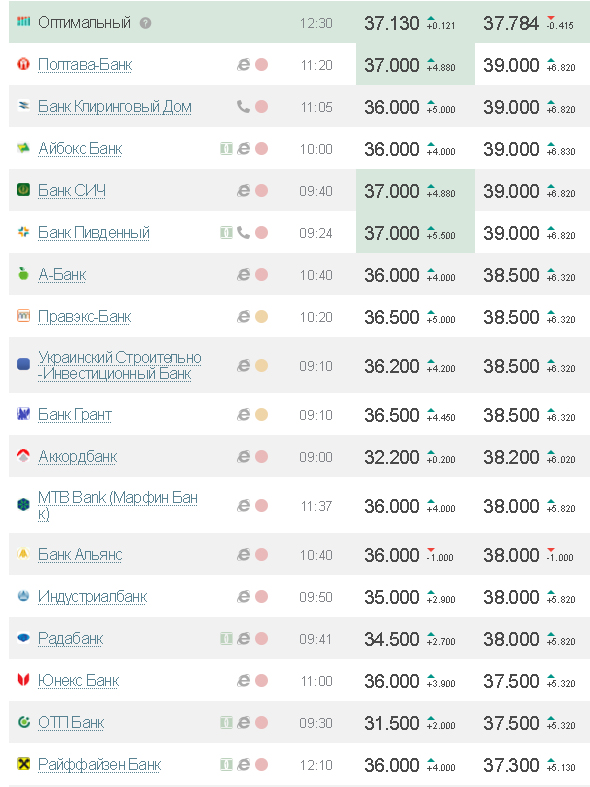Click the Юнекс Банк red logo icon
This screenshot has width=590, height=787.
pyautogui.click(x=23, y=680)
